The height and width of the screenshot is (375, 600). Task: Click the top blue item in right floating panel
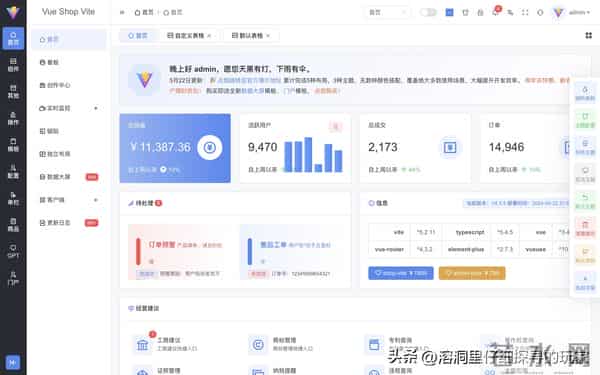tap(585, 93)
